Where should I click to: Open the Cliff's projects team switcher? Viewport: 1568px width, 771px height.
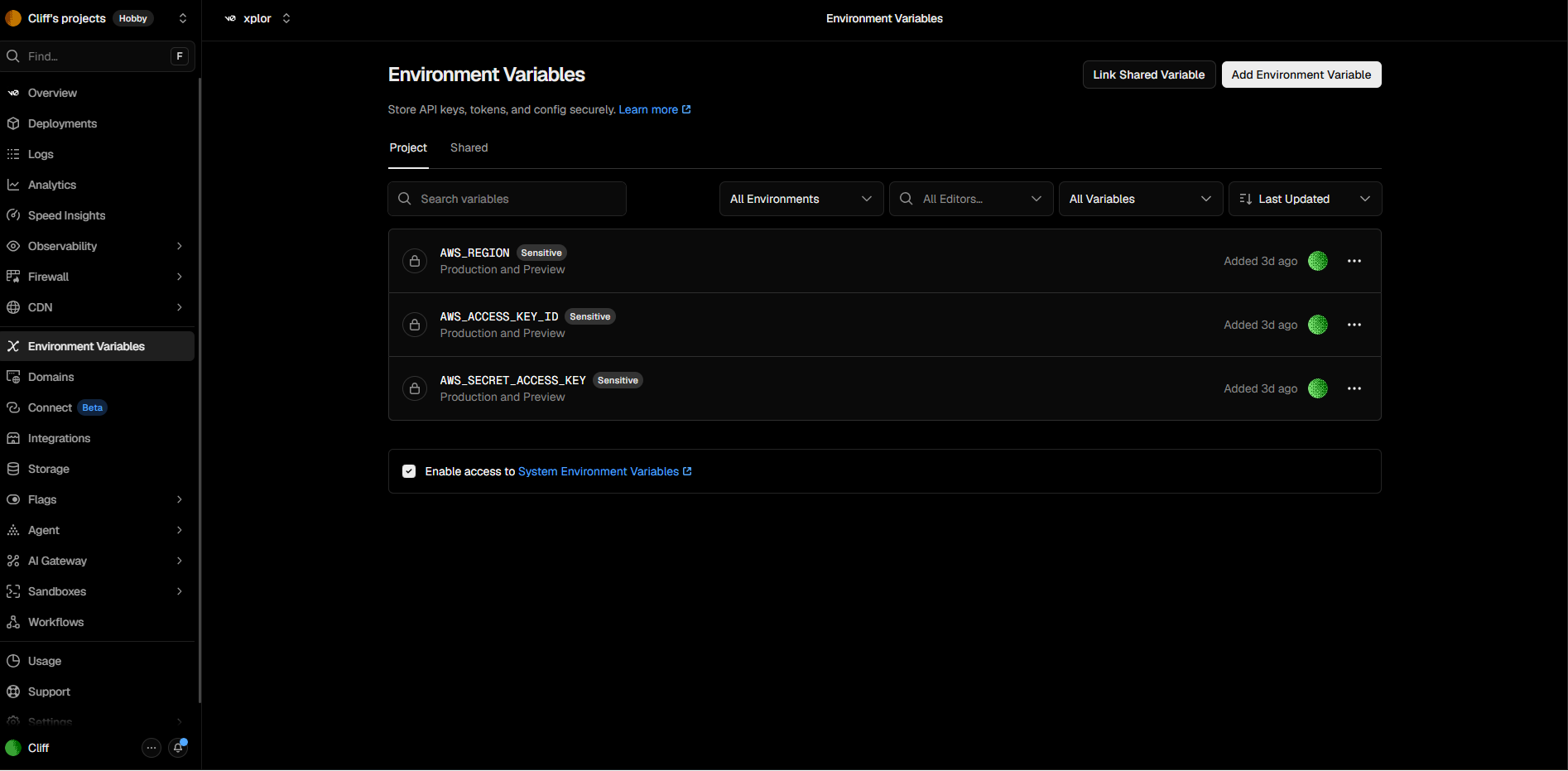click(x=183, y=18)
